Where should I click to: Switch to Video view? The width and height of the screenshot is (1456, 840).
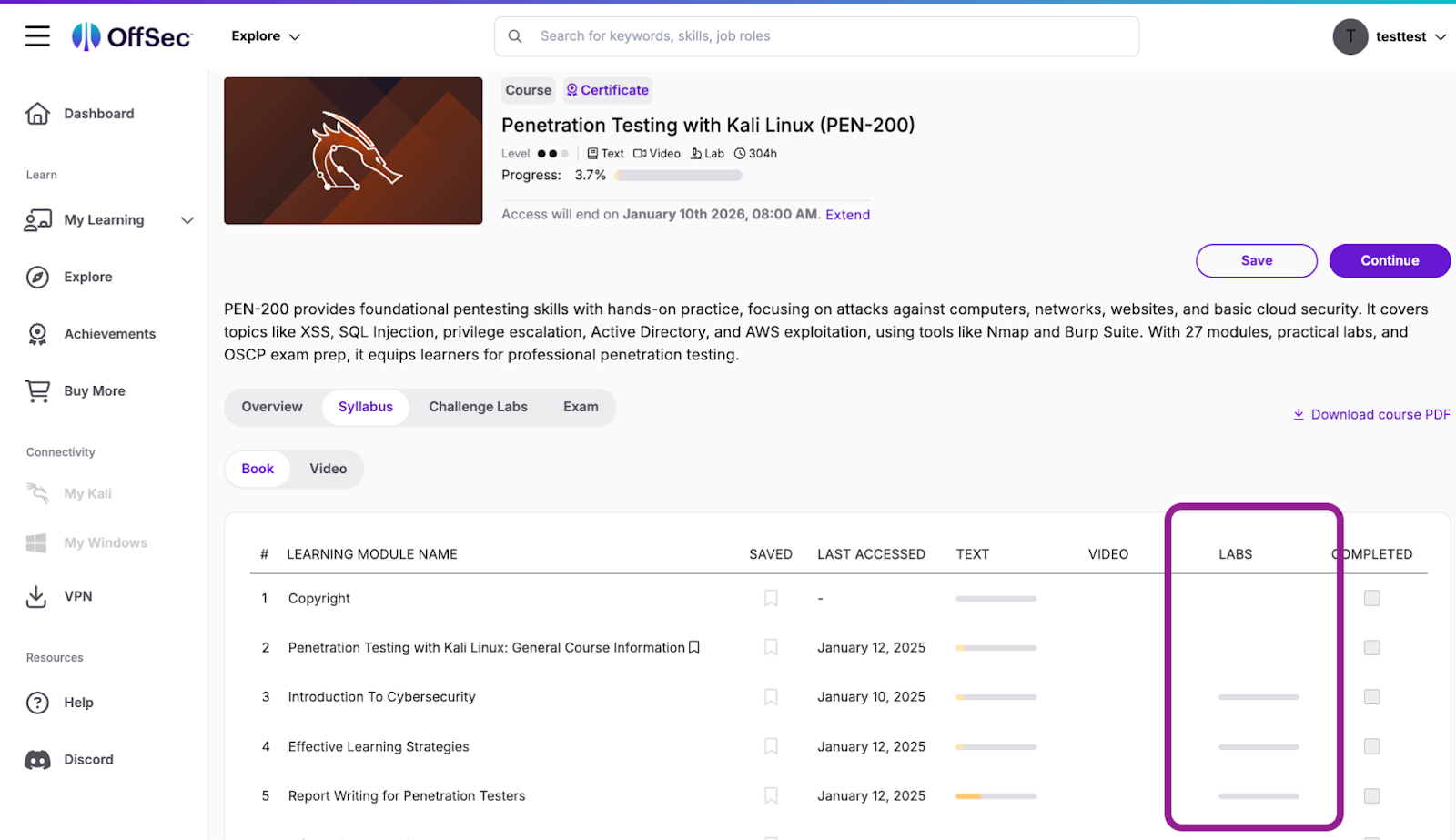click(328, 469)
